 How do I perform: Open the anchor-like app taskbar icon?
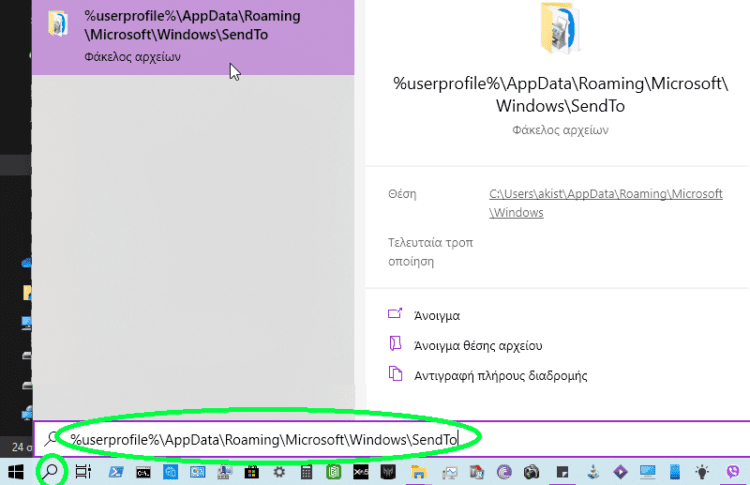[593, 472]
